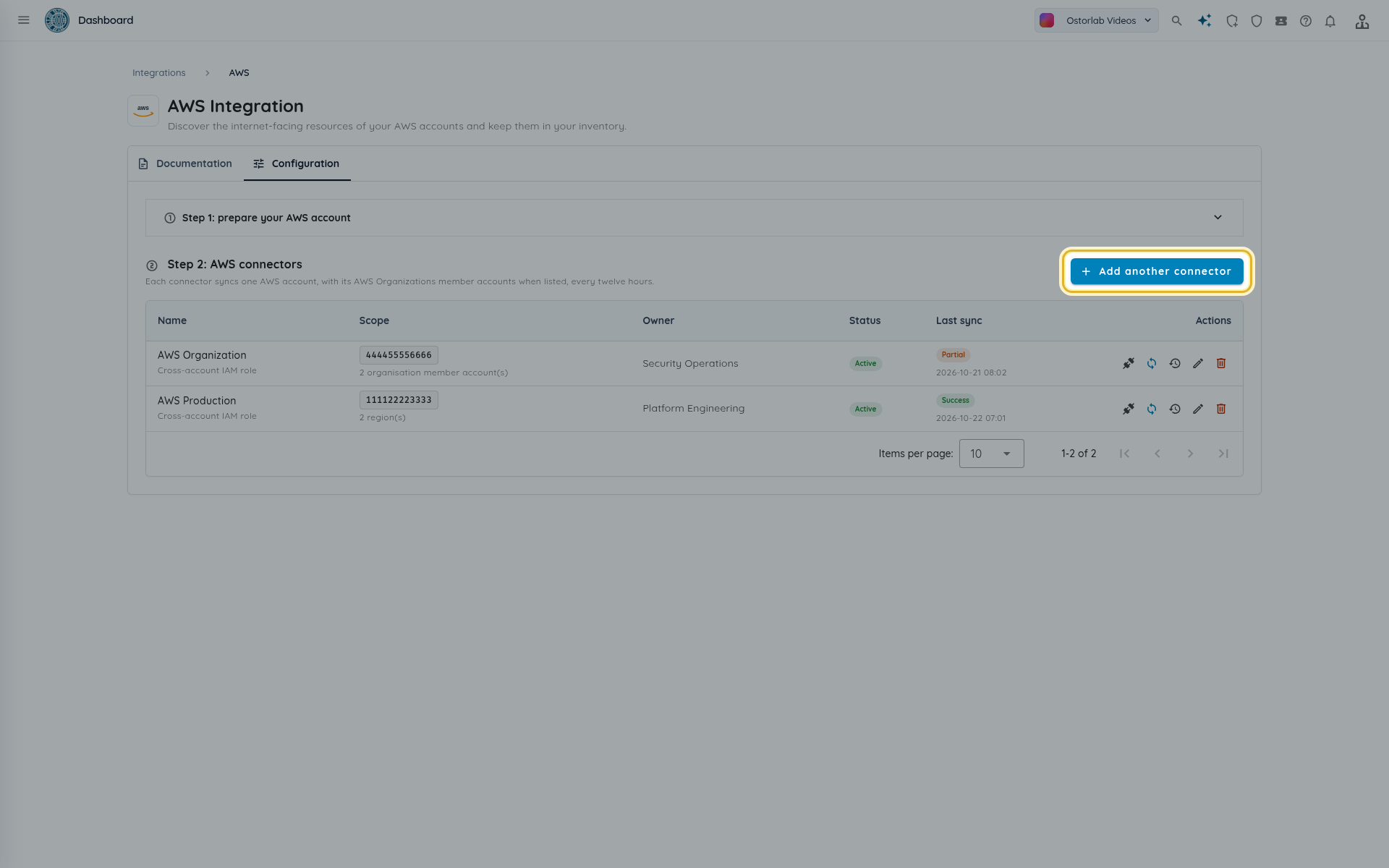This screenshot has width=1389, height=868.
Task: Click Add another connector button
Action: point(1157,271)
